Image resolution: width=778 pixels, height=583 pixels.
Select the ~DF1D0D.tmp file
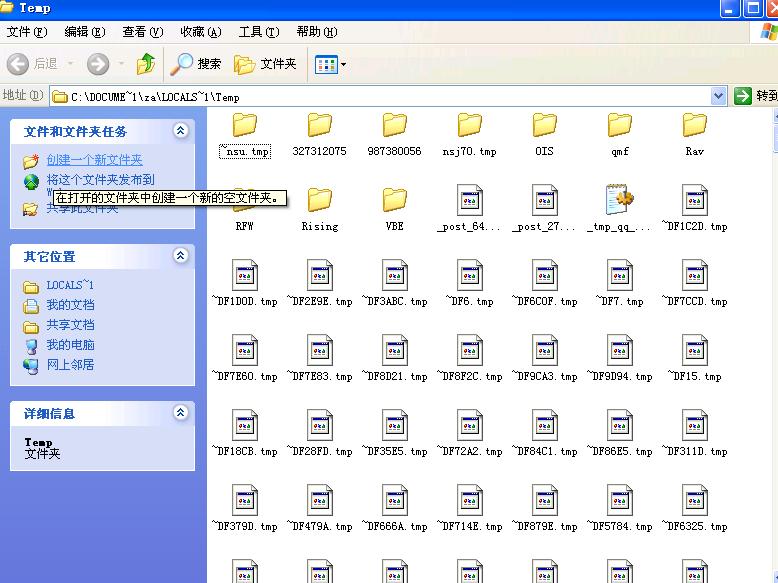point(245,284)
